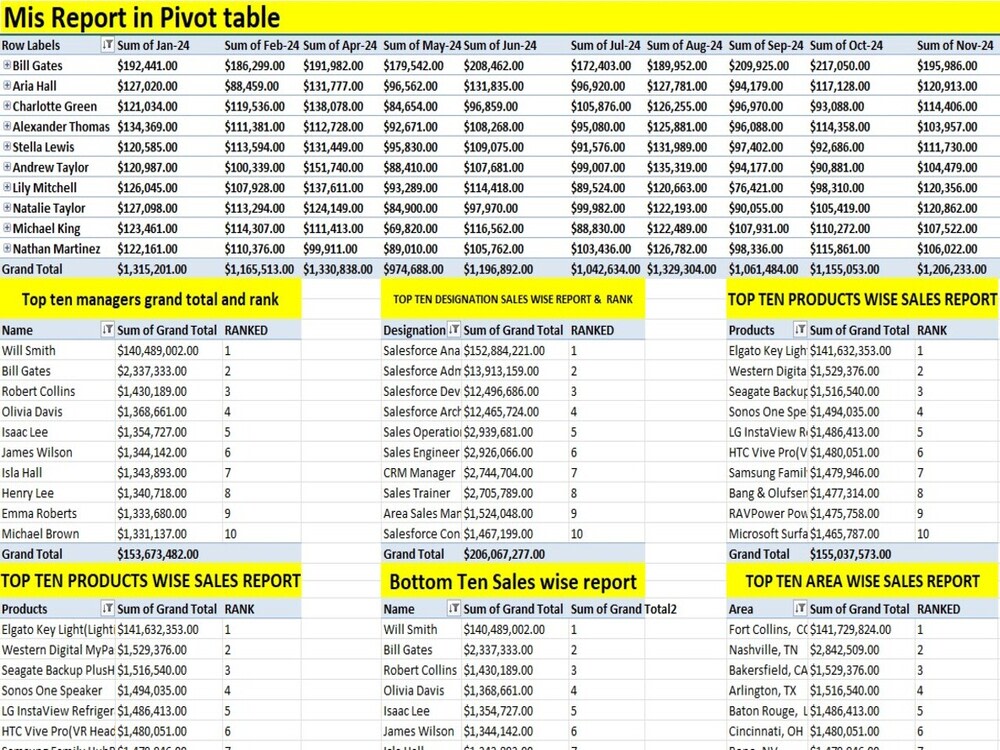Expand the Nathan Martinez pivot row
The image size is (1000, 750).
pos(7,249)
